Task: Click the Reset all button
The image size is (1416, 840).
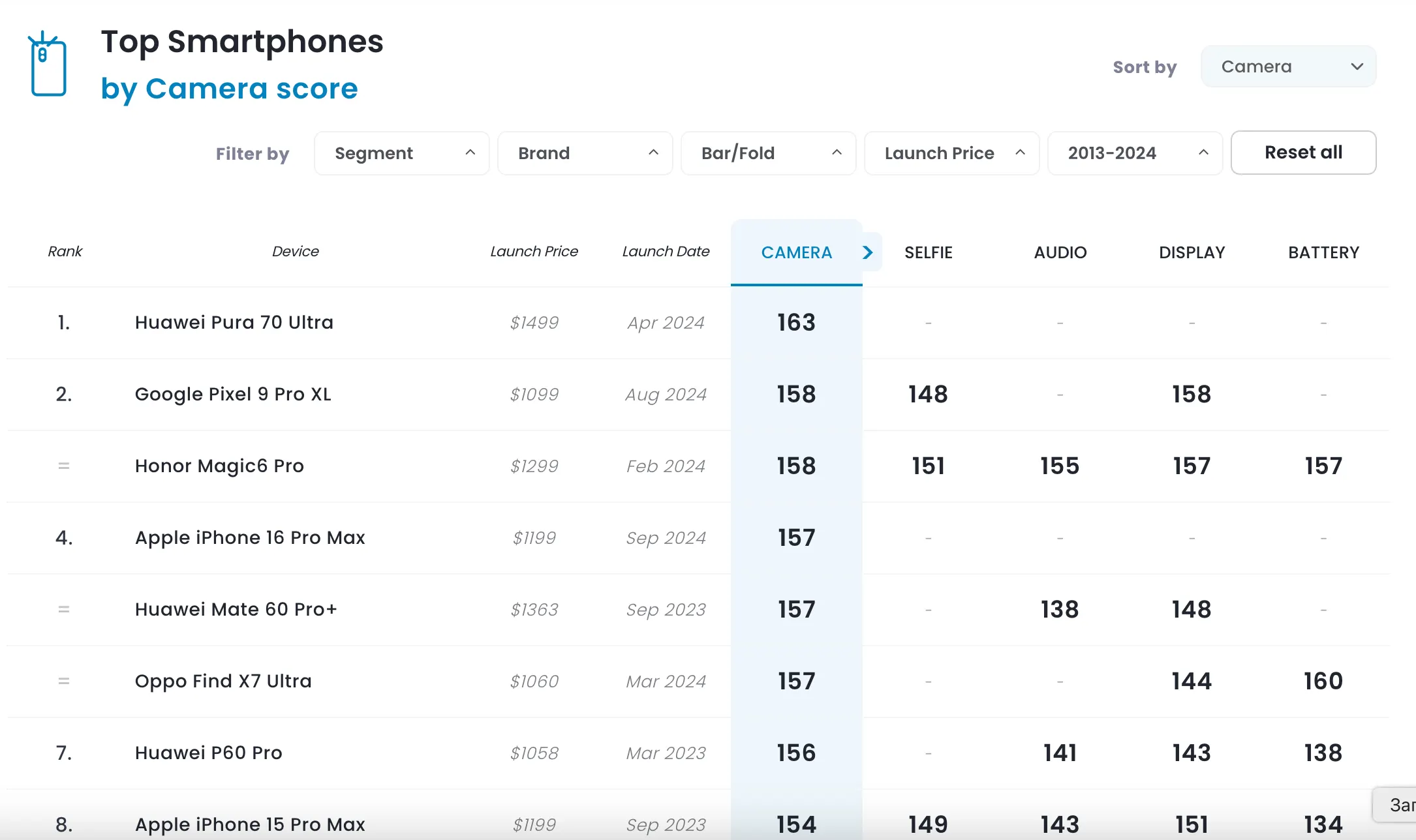Action: pos(1303,153)
